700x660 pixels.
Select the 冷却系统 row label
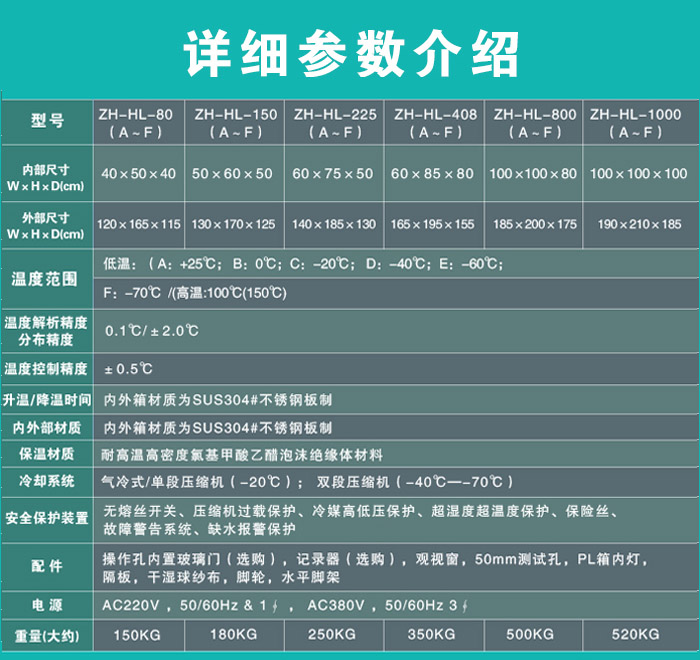(x=46, y=481)
